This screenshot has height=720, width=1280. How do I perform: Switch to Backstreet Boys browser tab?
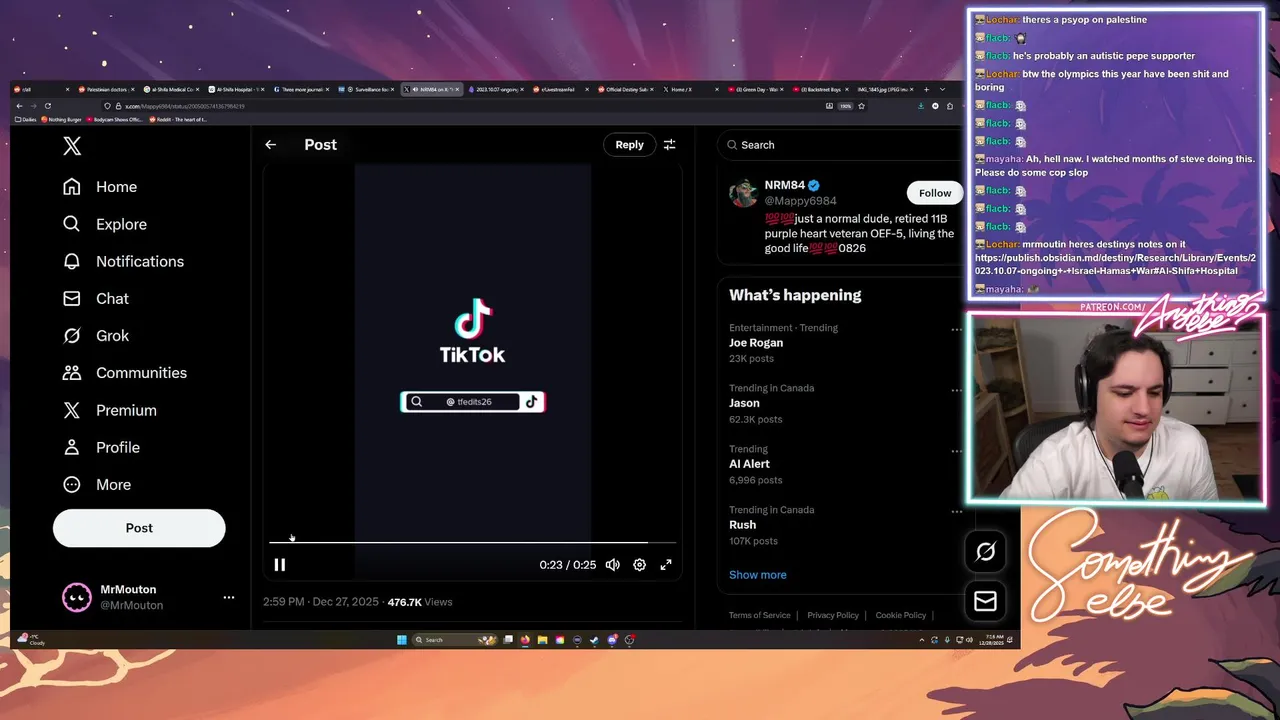821,90
